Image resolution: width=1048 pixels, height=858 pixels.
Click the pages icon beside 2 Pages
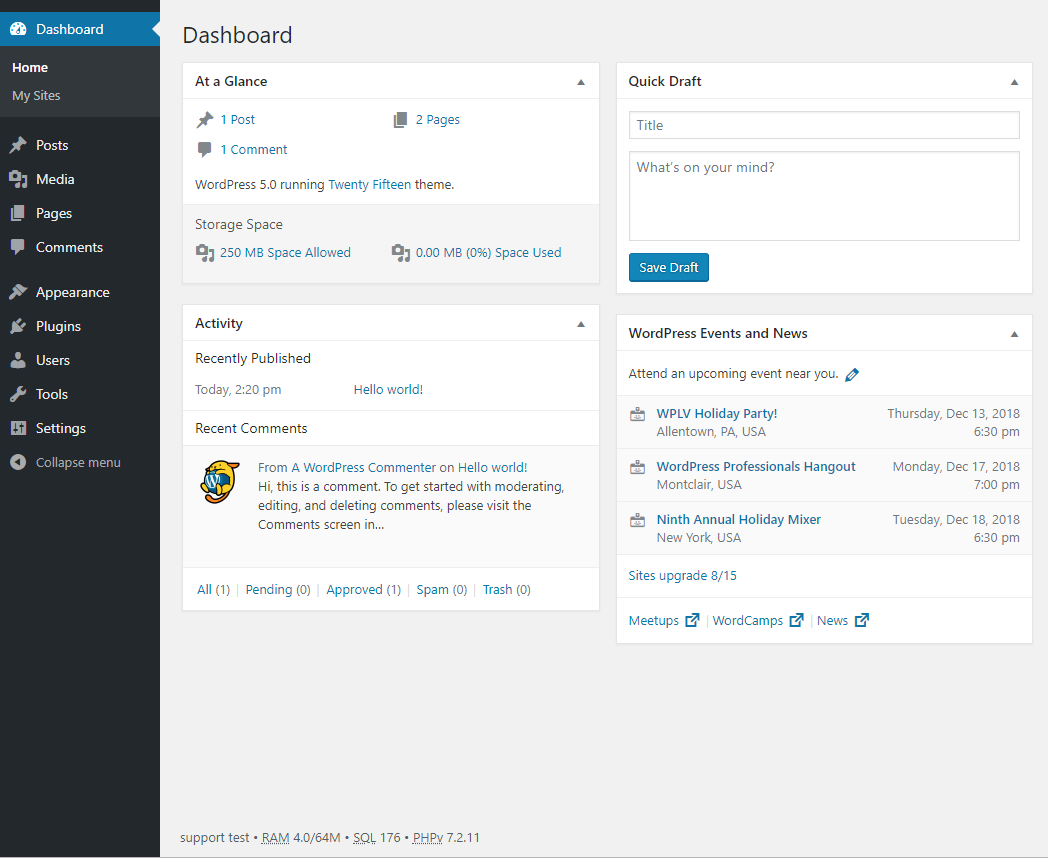pyautogui.click(x=400, y=120)
